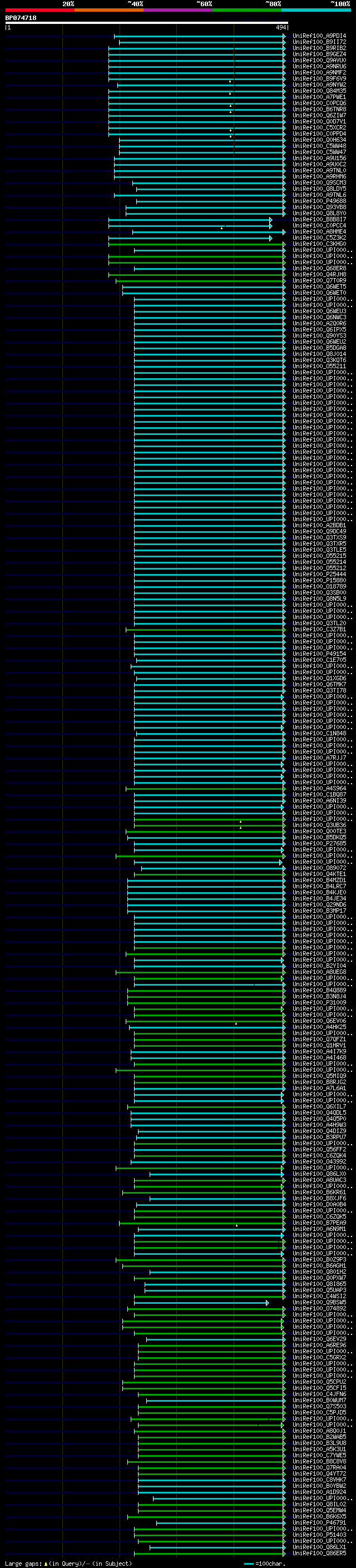The width and height of the screenshot is (356, 1568).
Task: Click subject label UniRef100_A9U156
Action: pos(319,159)
